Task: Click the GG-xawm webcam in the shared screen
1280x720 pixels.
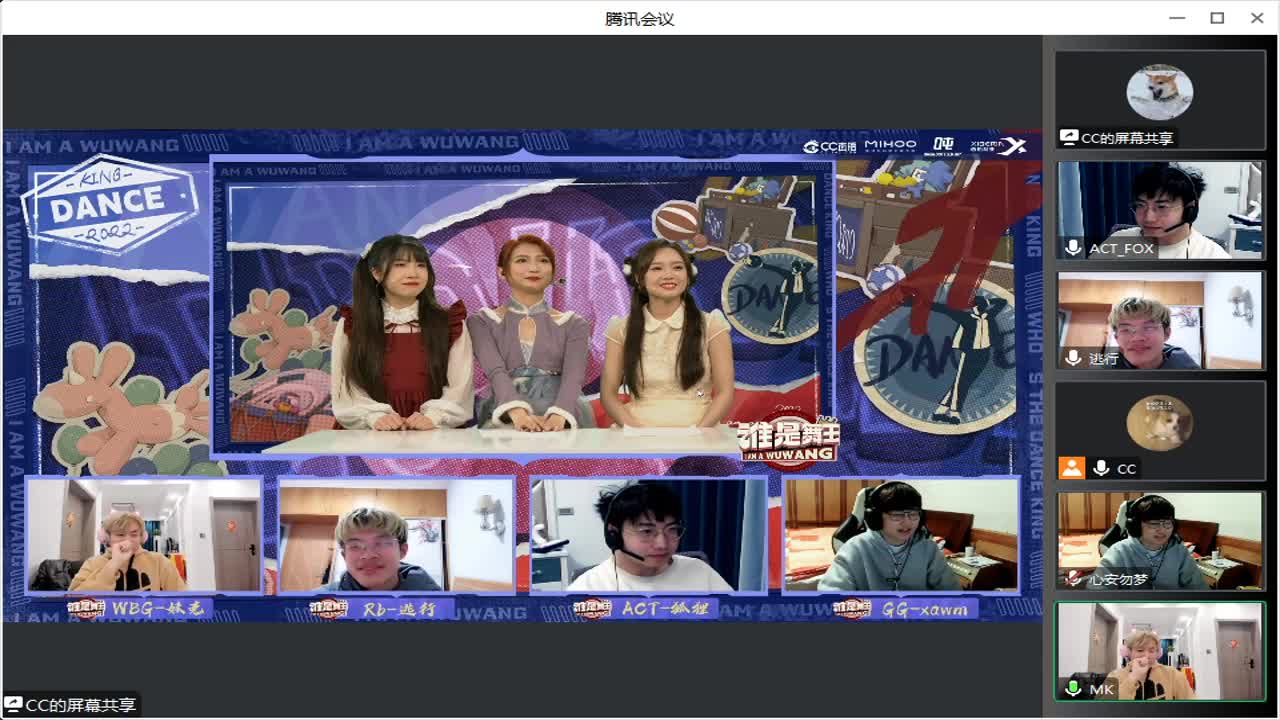Action: click(901, 534)
